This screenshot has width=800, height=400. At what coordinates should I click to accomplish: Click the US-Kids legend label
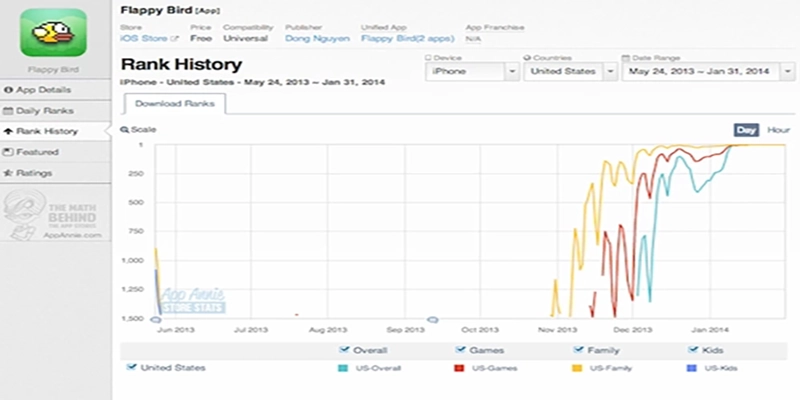[x=721, y=368]
